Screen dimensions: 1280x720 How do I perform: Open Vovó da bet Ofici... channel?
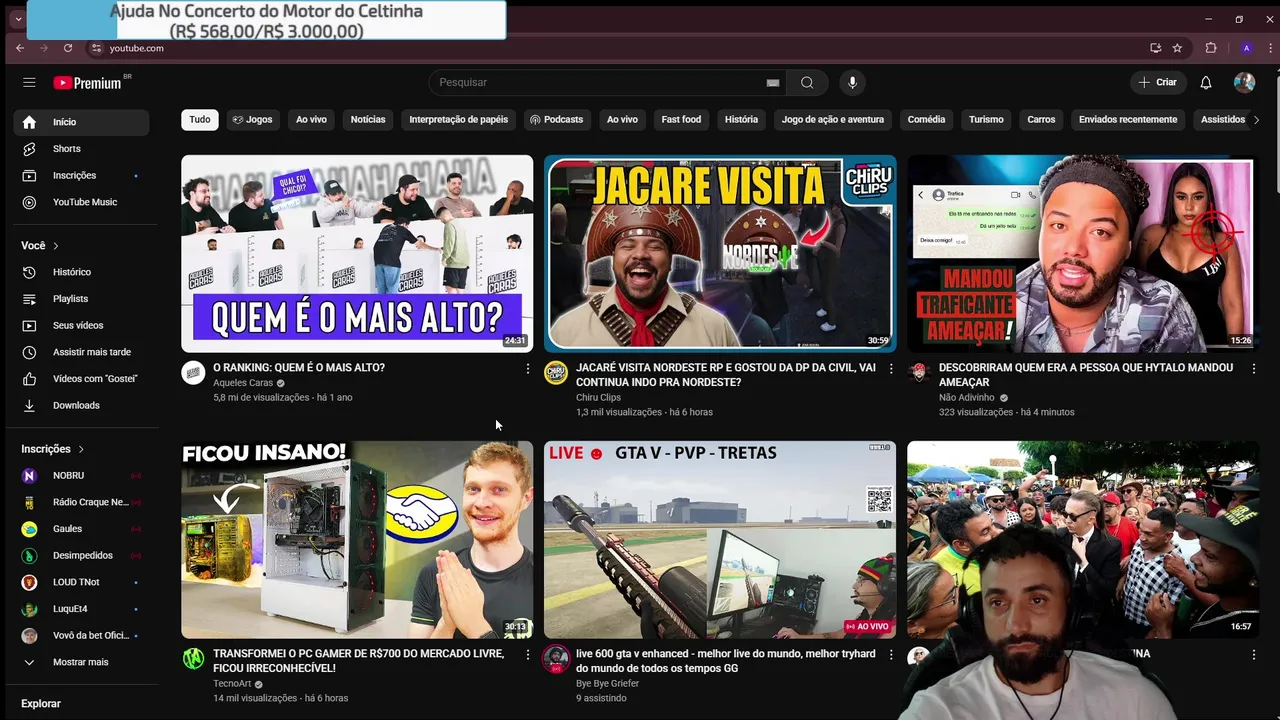[82, 635]
